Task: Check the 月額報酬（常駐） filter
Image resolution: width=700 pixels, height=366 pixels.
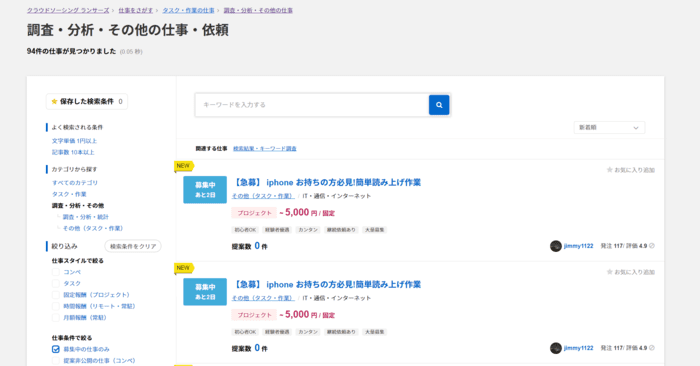Action: pyautogui.click(x=56, y=318)
